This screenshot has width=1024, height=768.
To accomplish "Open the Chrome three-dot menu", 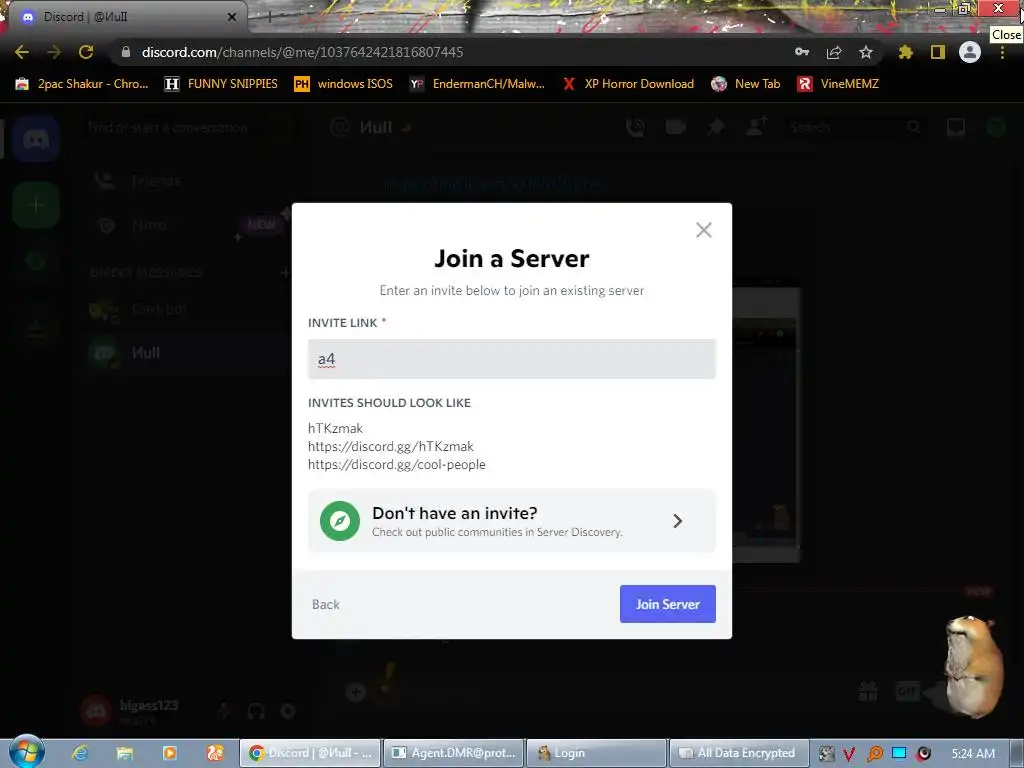I will click(x=1002, y=52).
